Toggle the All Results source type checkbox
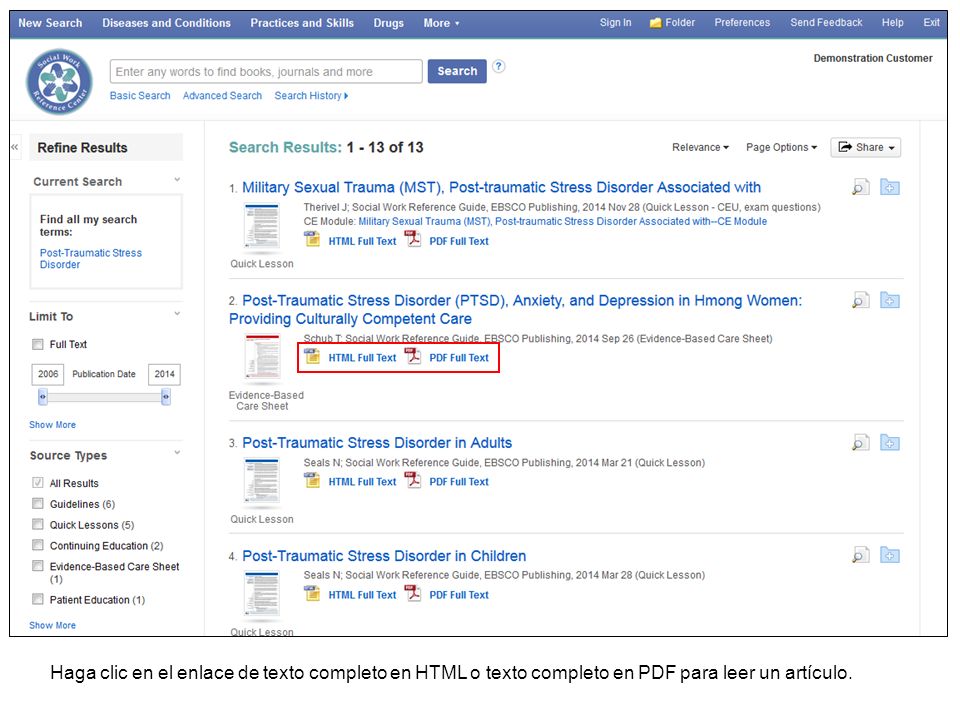The width and height of the screenshot is (960, 720). coord(38,482)
